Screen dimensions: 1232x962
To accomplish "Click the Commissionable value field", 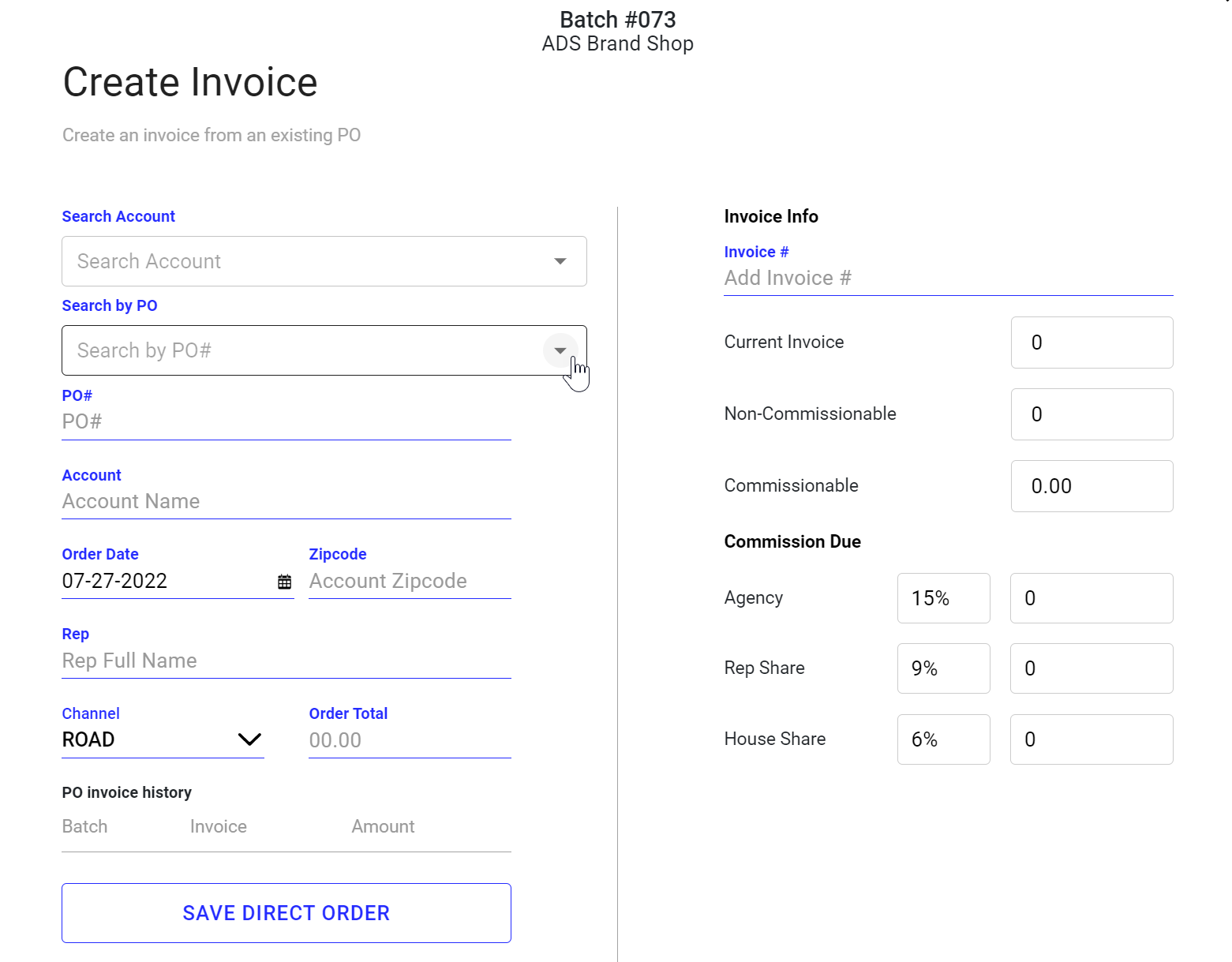I will point(1091,486).
